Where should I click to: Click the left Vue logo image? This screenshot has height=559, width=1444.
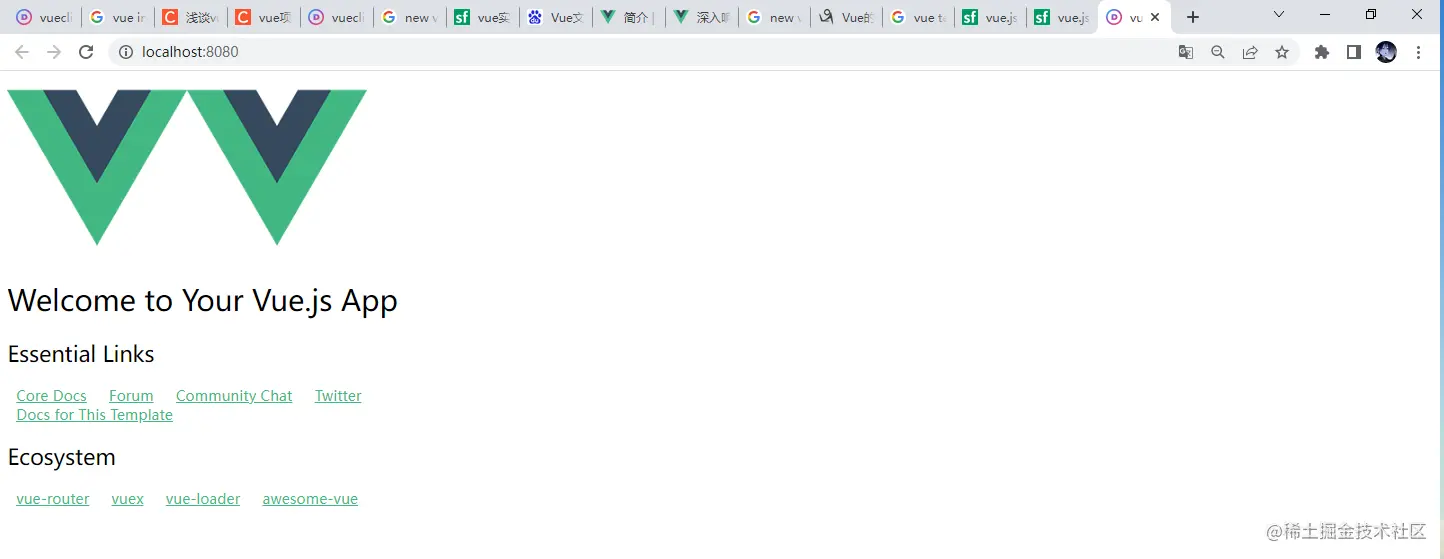97,167
